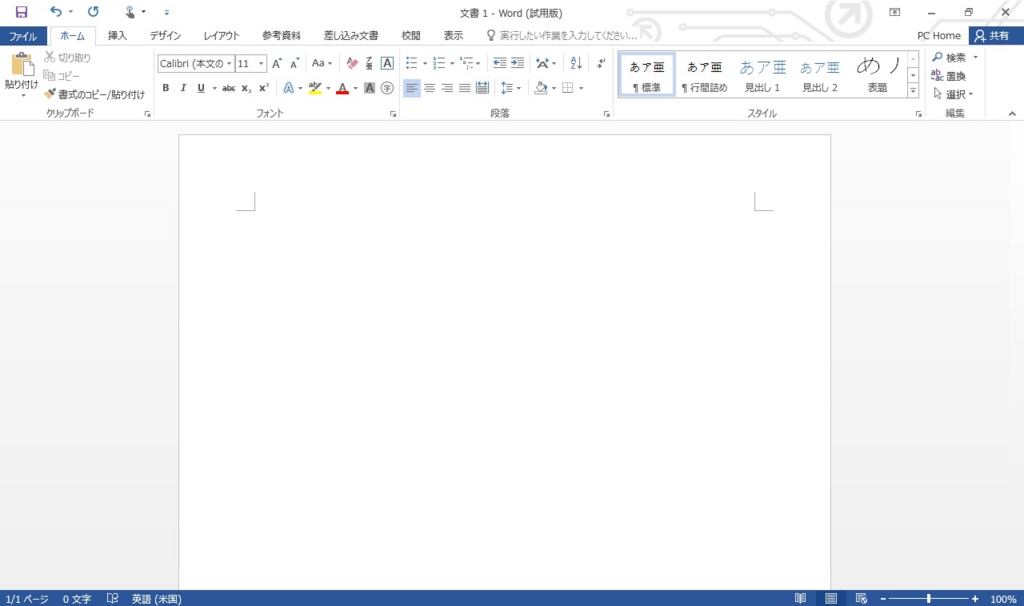Click 置換 to replace text

(x=948, y=76)
